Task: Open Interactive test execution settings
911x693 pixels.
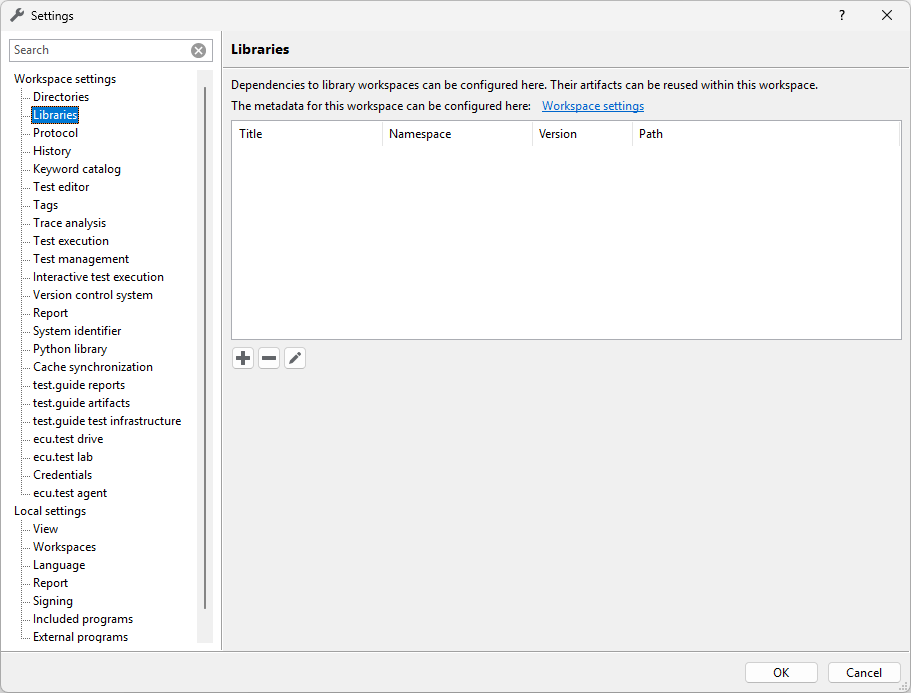Action: 98,277
